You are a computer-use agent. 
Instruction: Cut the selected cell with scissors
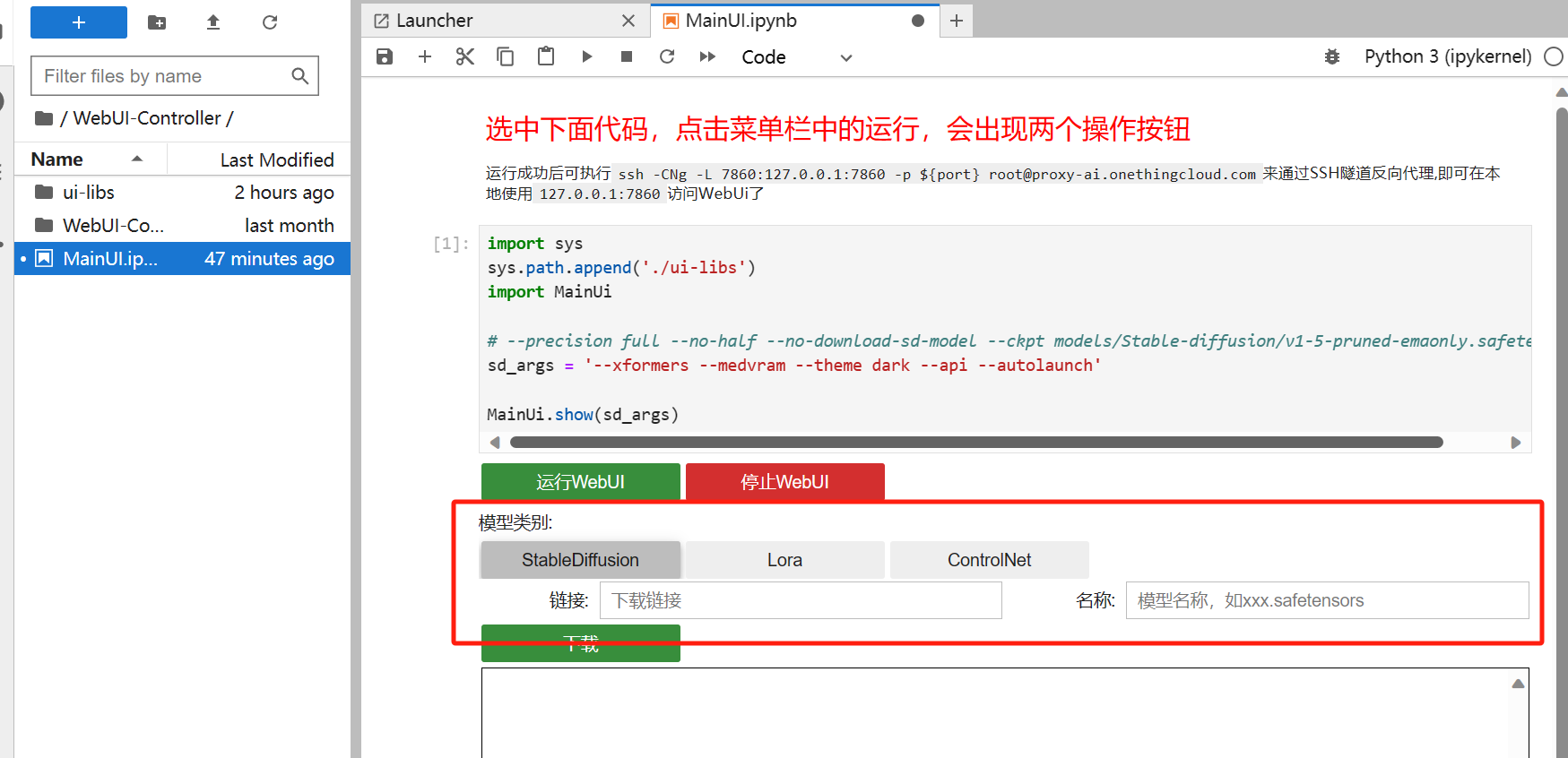click(464, 57)
